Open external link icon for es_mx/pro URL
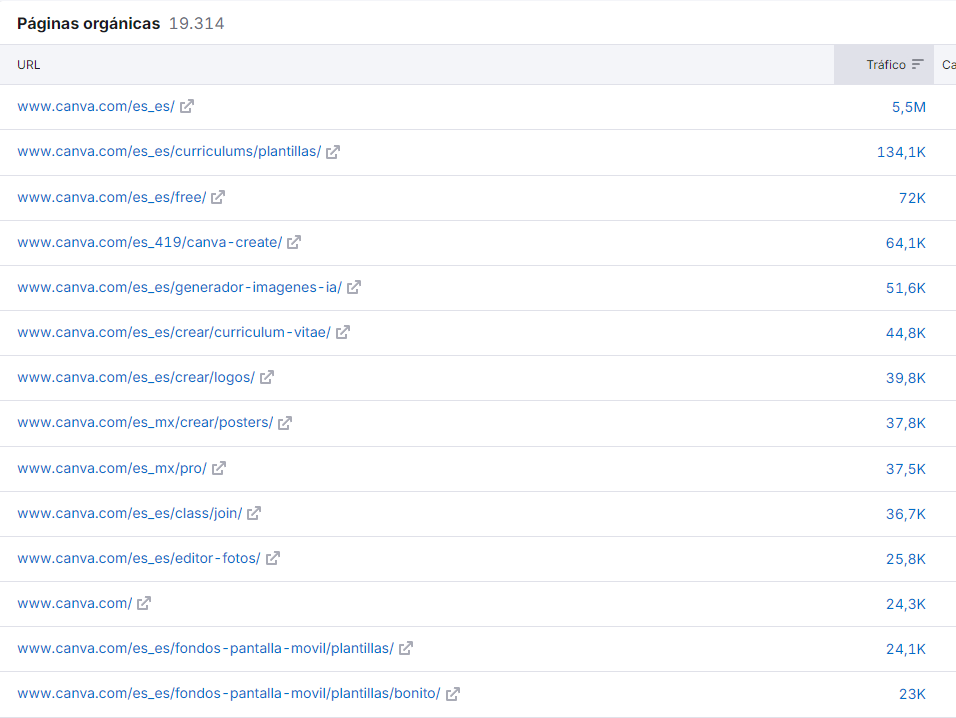 click(218, 468)
